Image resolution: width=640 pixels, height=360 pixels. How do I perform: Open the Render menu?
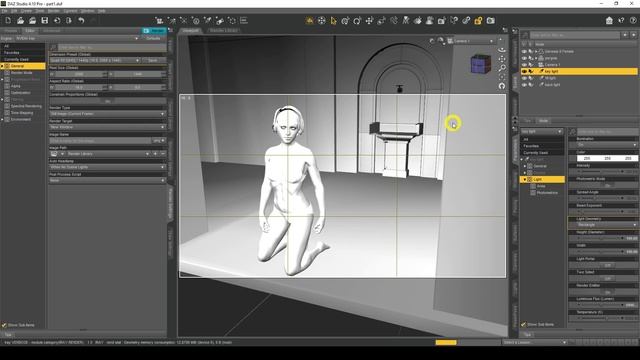tap(53, 11)
